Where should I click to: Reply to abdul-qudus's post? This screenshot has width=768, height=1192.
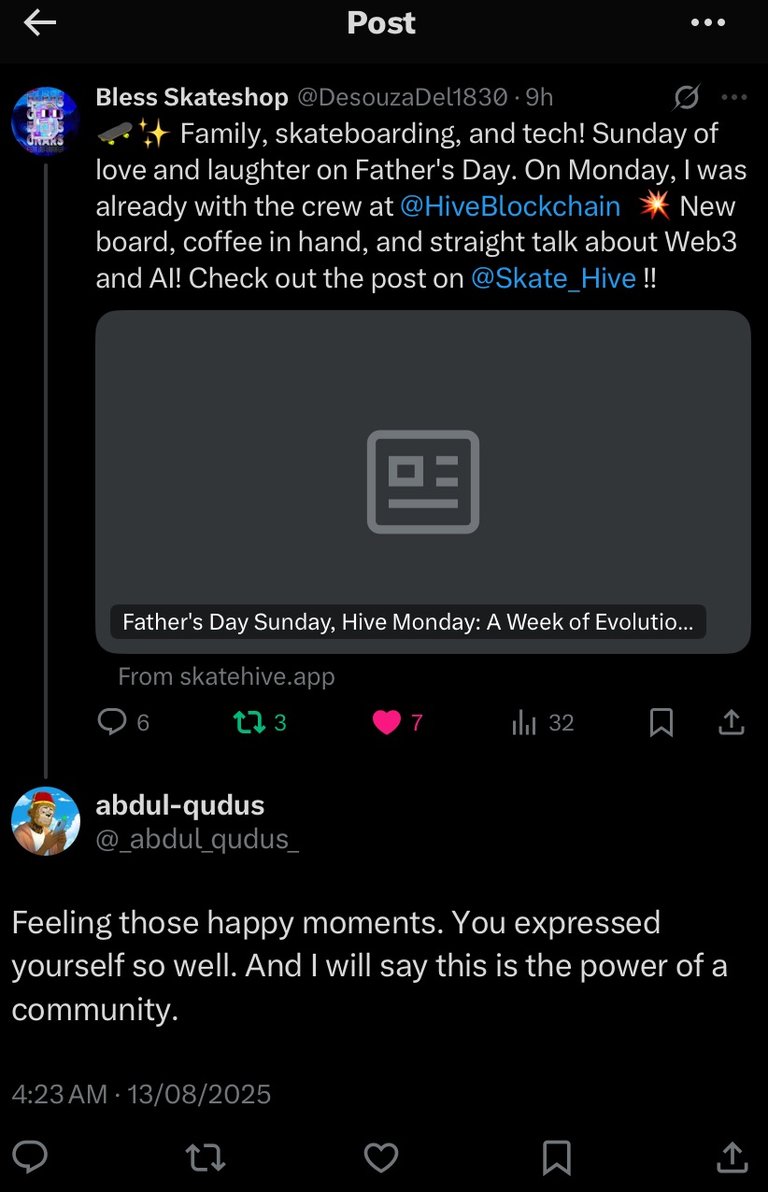coord(31,1157)
